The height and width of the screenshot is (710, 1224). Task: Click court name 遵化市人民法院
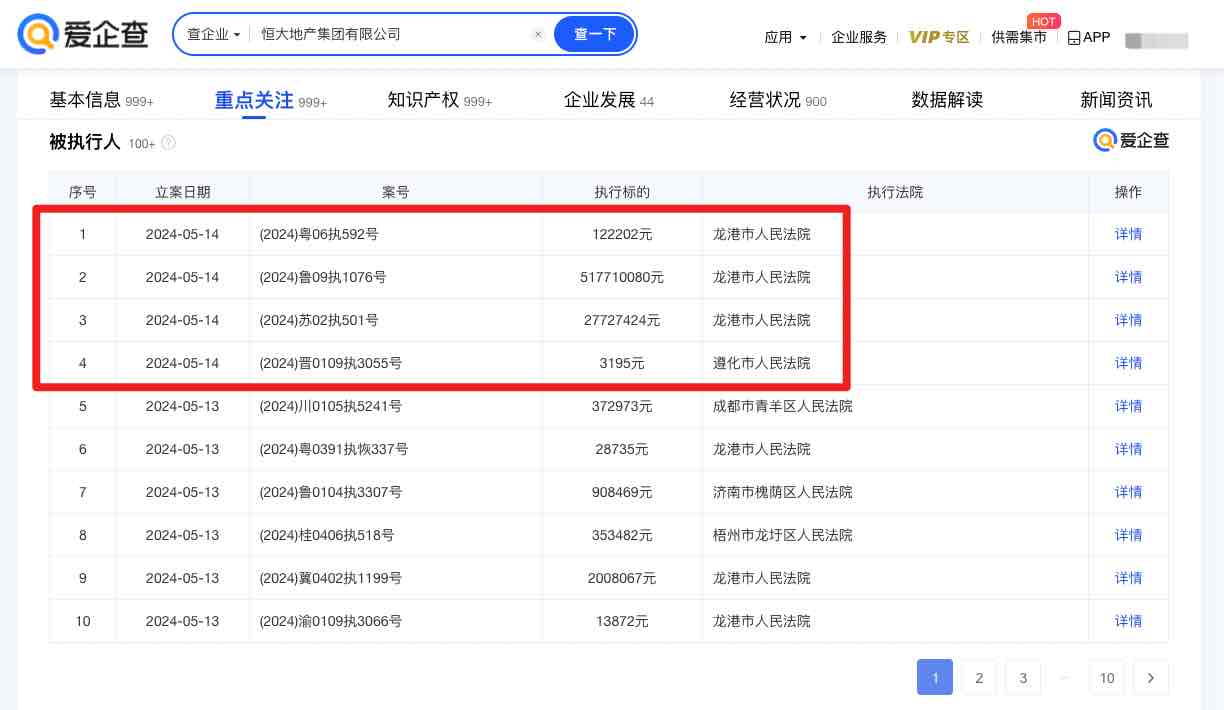coord(762,363)
